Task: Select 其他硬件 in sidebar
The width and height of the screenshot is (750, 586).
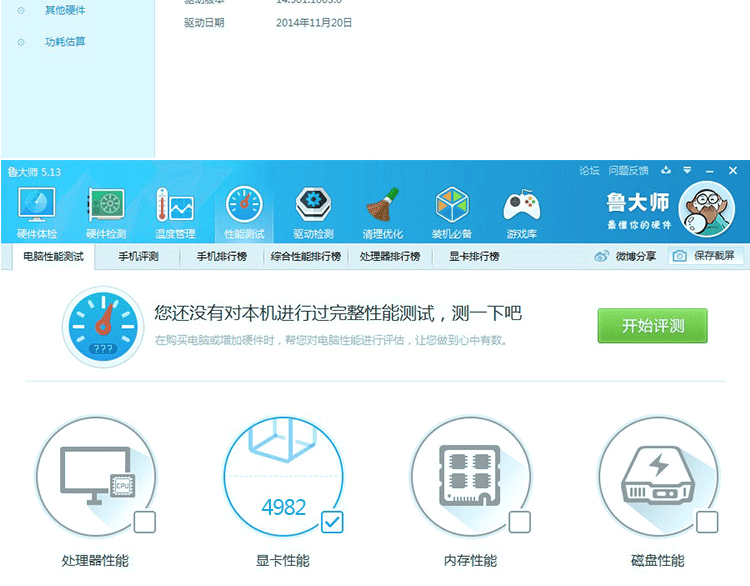Action: pyautogui.click(x=65, y=11)
